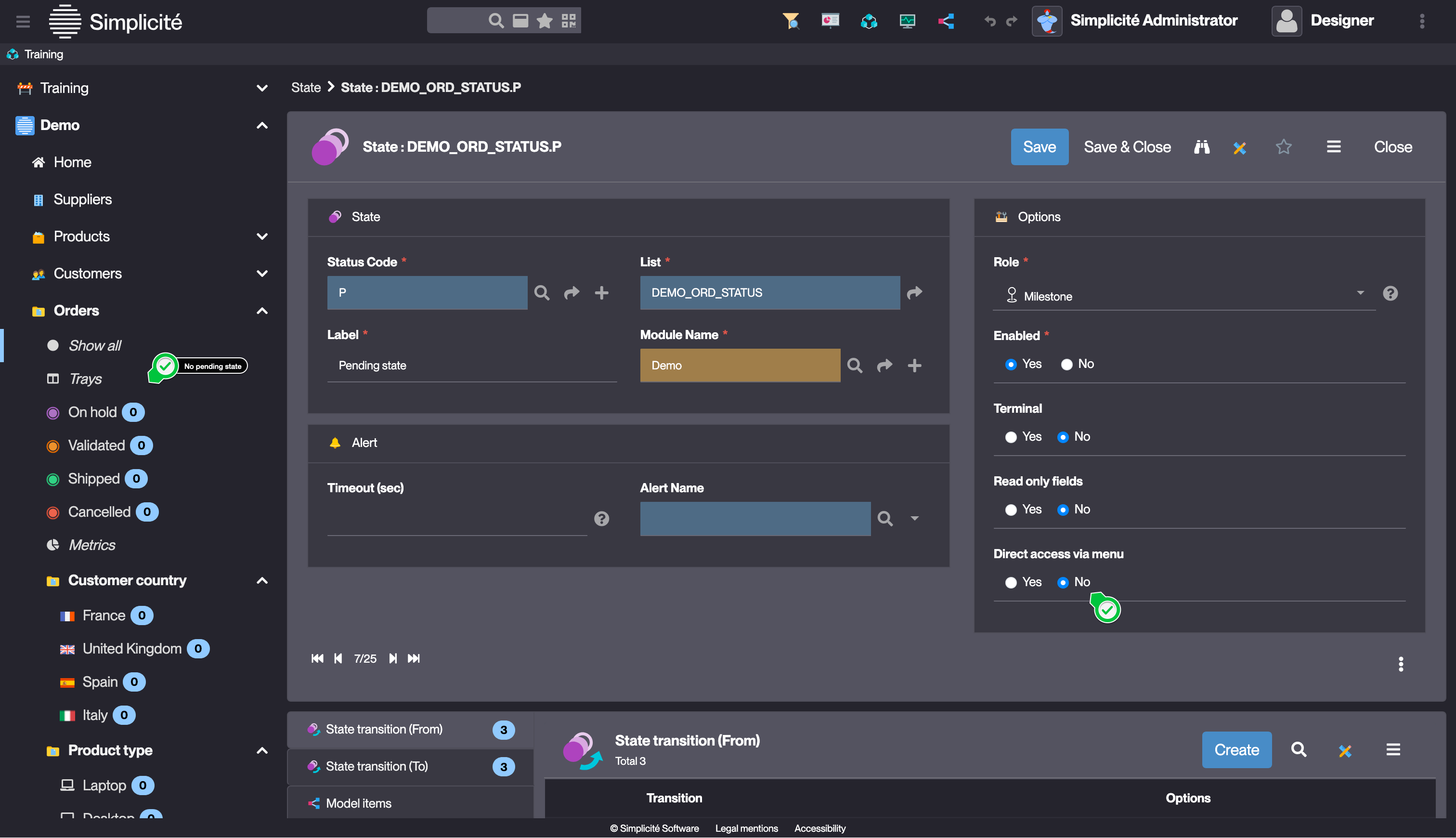This screenshot has width=1456, height=838.
Task: Open the State transition (To) tab
Action: point(377,767)
